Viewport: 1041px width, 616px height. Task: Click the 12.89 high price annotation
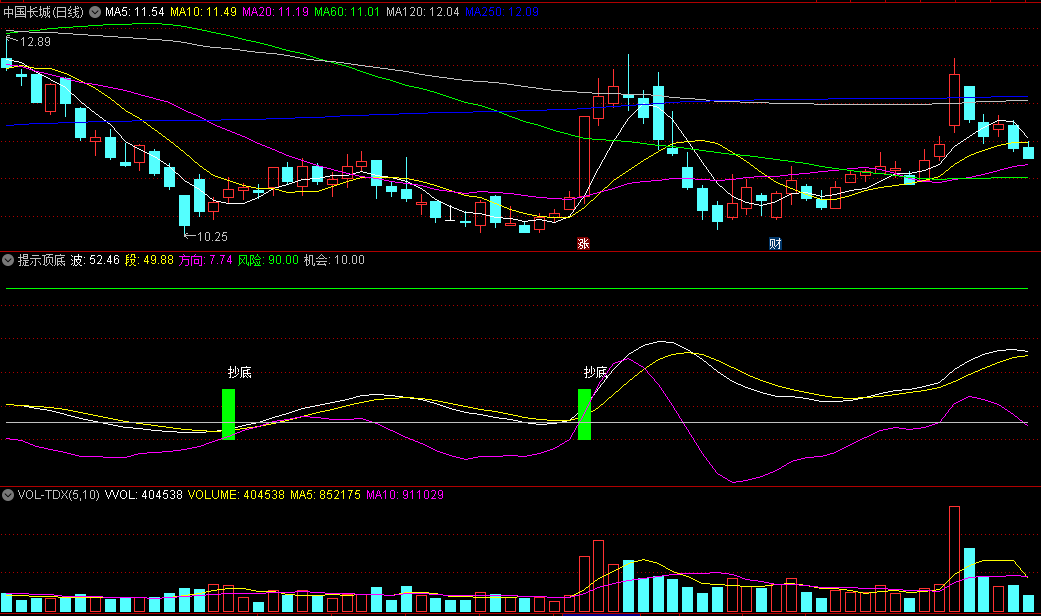(35, 42)
